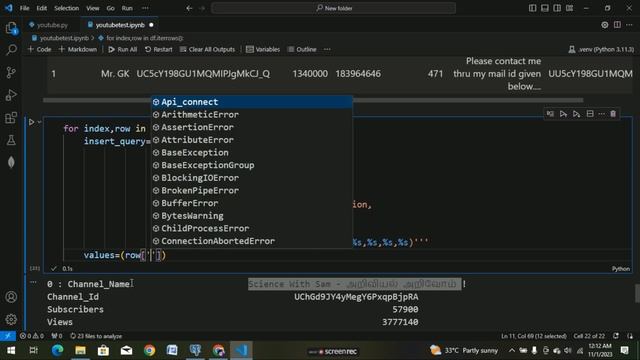This screenshot has width=640, height=360.
Task: Toggle the primary side bar layout
Action: click(x=532, y=8)
